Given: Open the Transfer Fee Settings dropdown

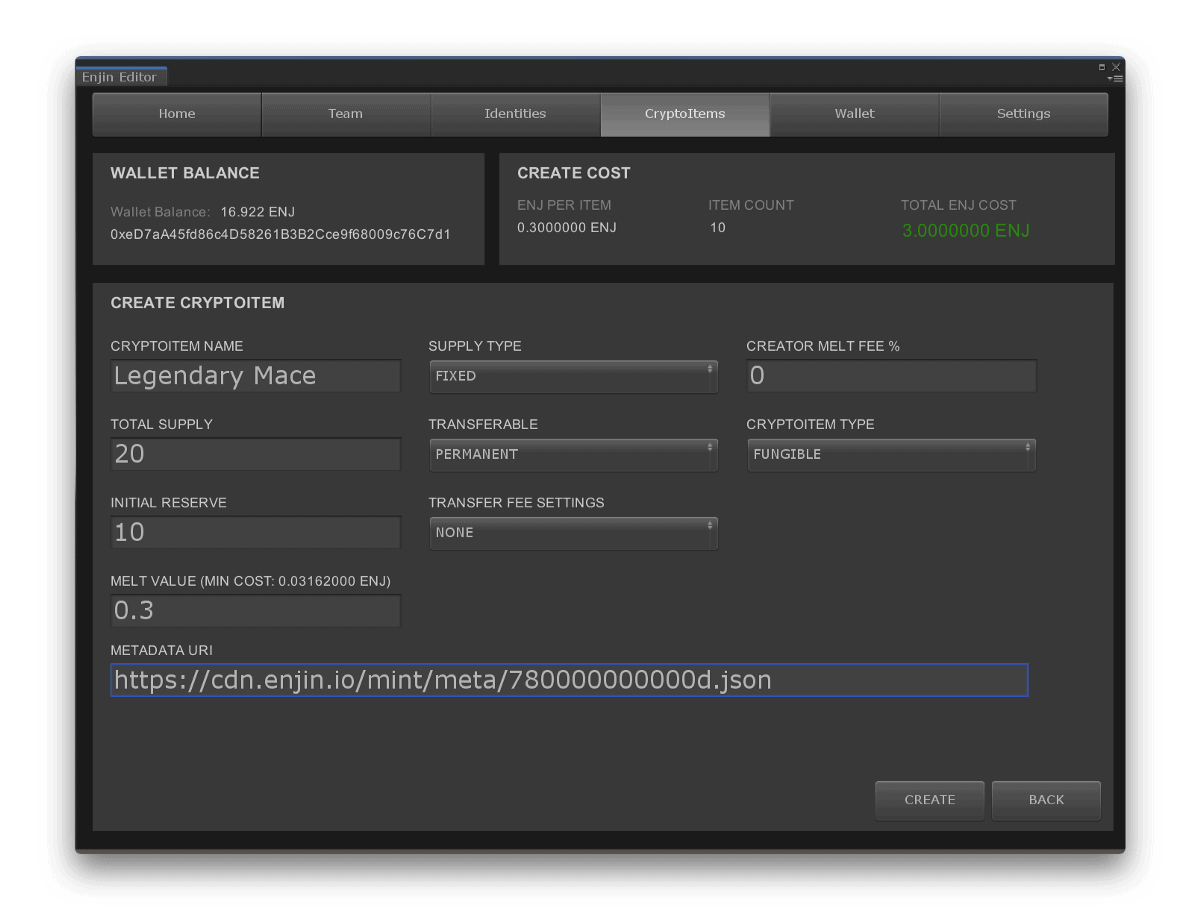Looking at the screenshot, I should (x=573, y=533).
